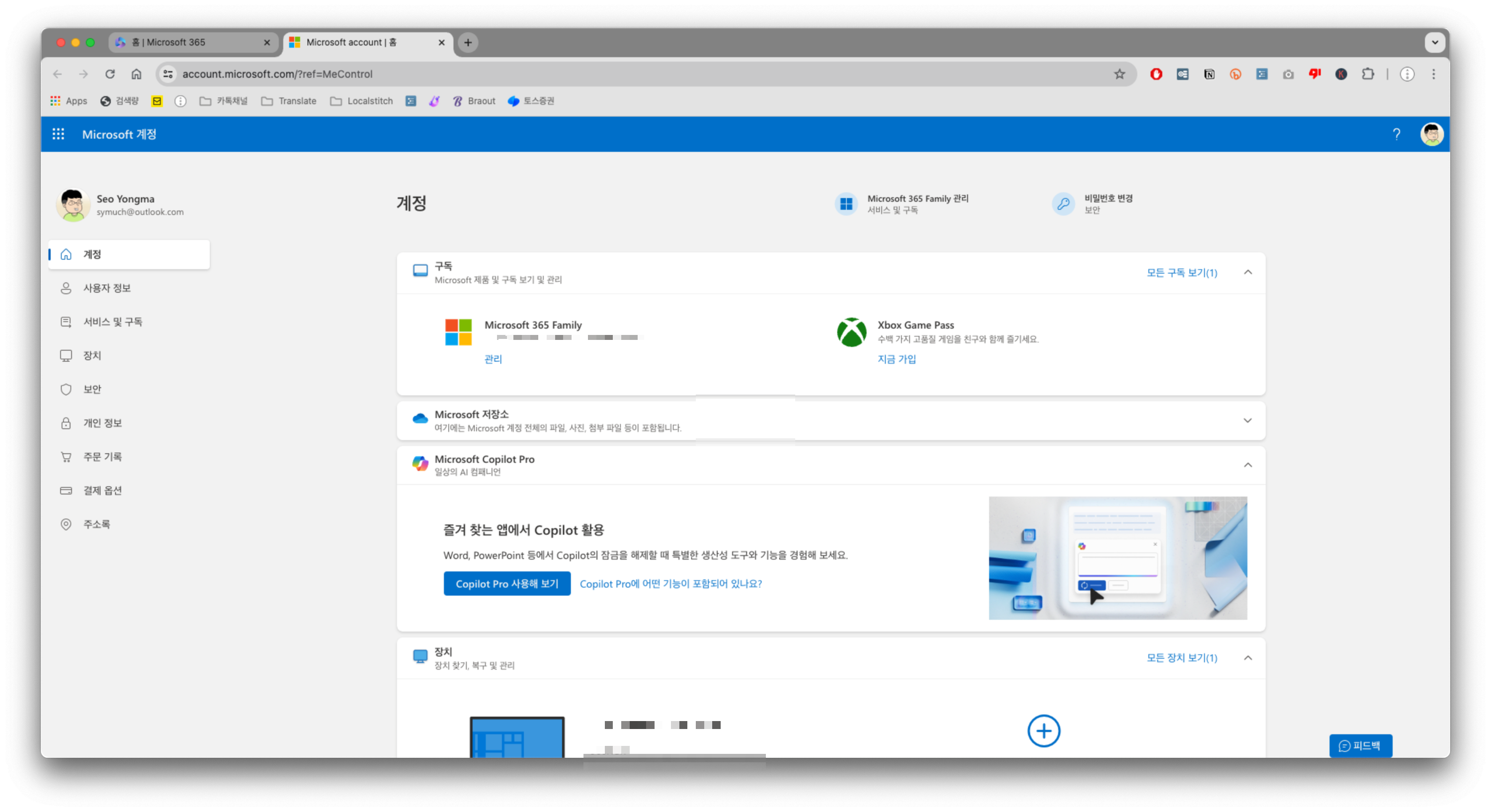Bookmark page with the star icon
Screen dimensions: 1491x812
[x=1119, y=74]
